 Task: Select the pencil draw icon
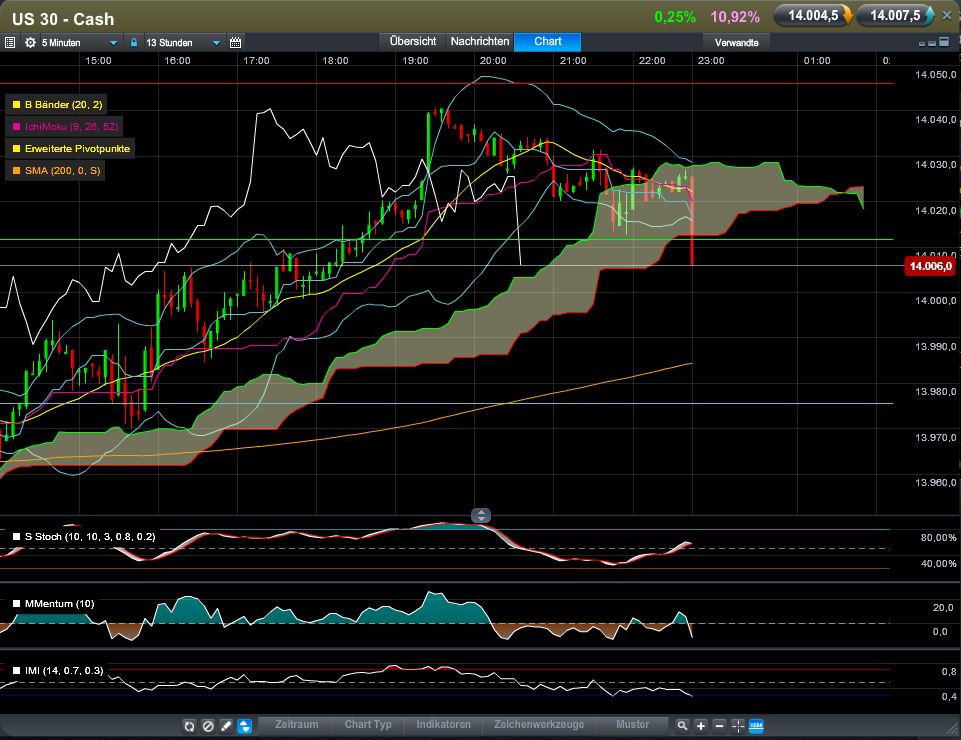point(226,726)
